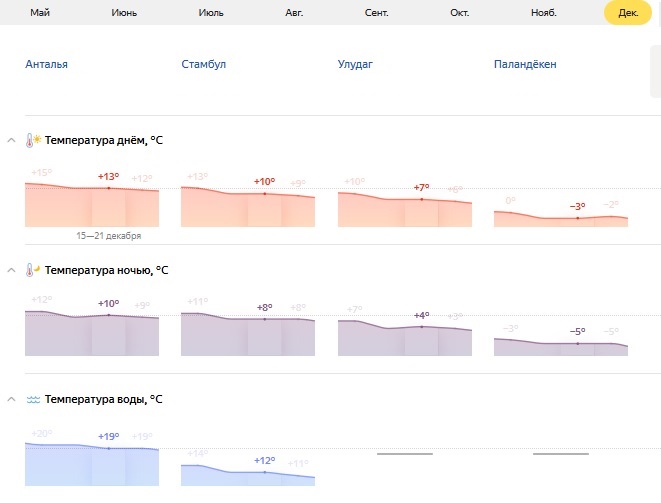Click Istanbul's faded +11° water value
Image resolution: width=661 pixels, height=503 pixels.
[x=298, y=464]
